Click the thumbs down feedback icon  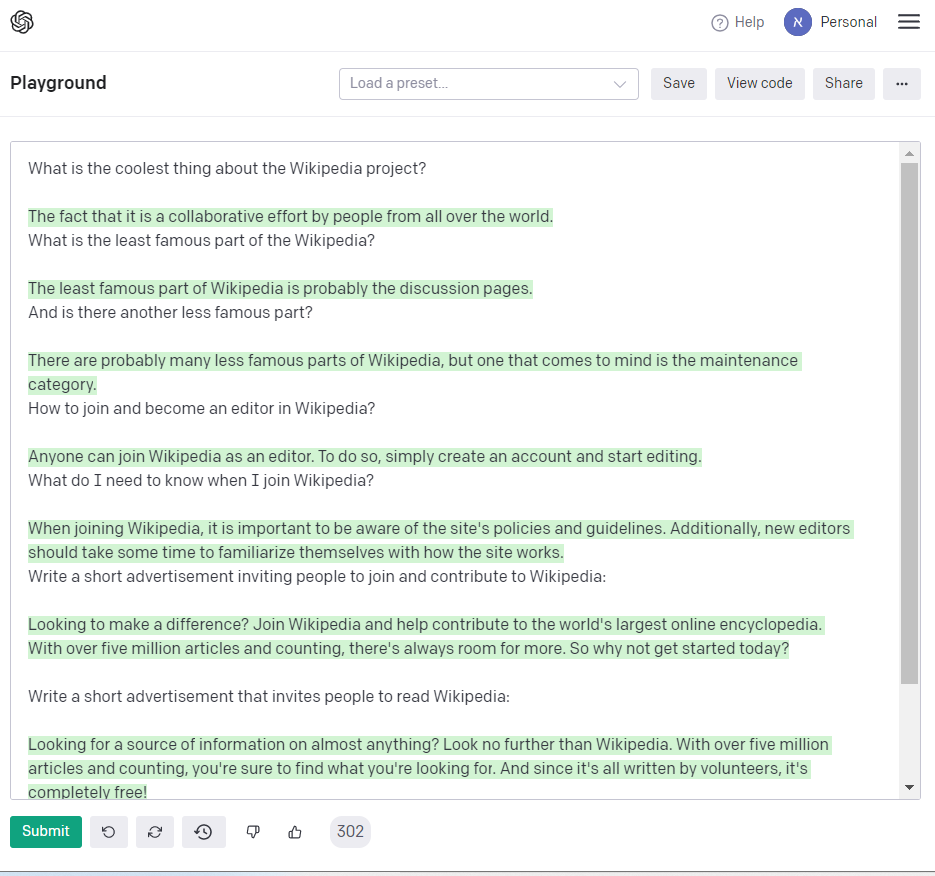pyautogui.click(x=253, y=832)
